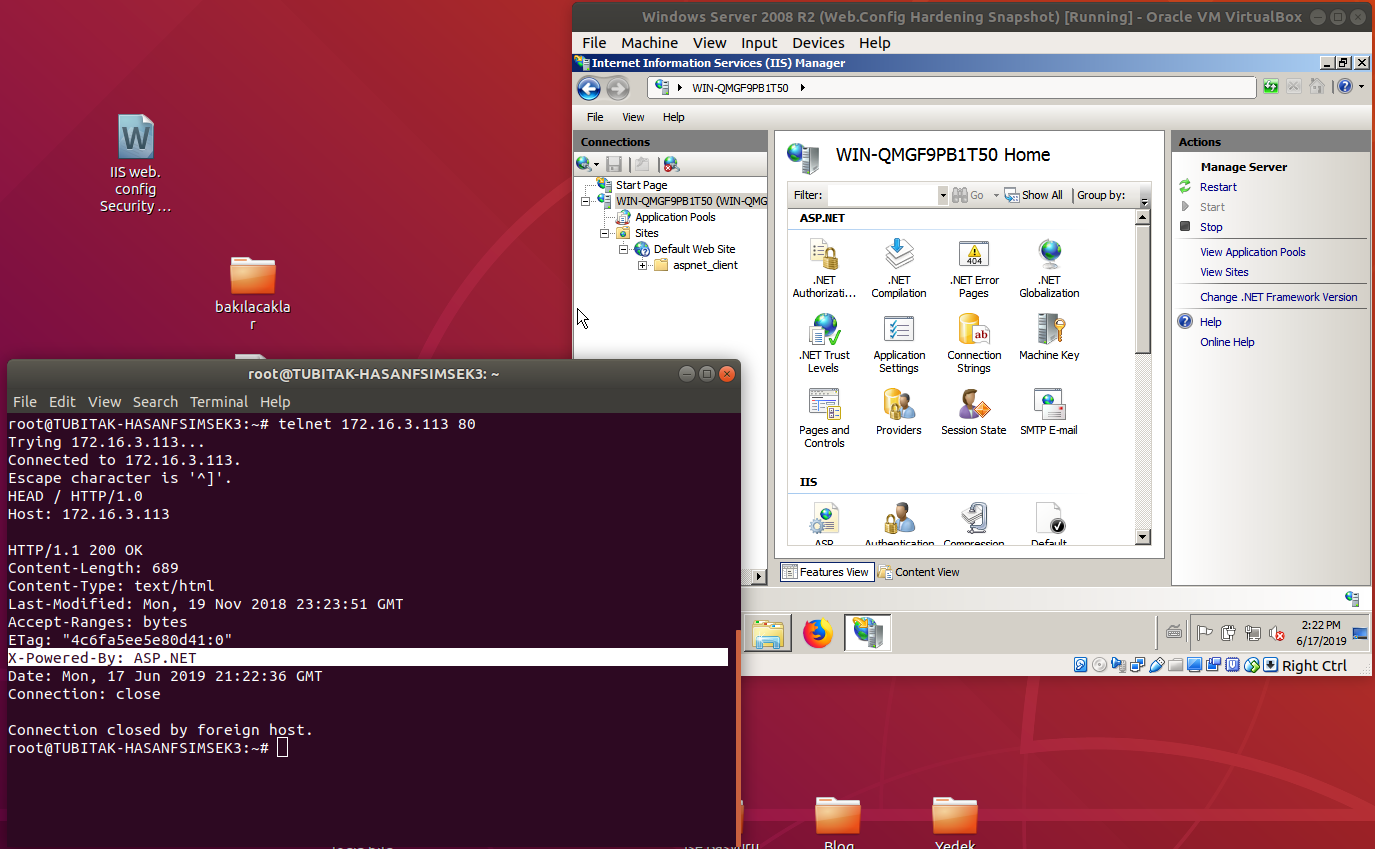Open the Connect globe dropdown arrow
The height and width of the screenshot is (849, 1375).
(597, 164)
